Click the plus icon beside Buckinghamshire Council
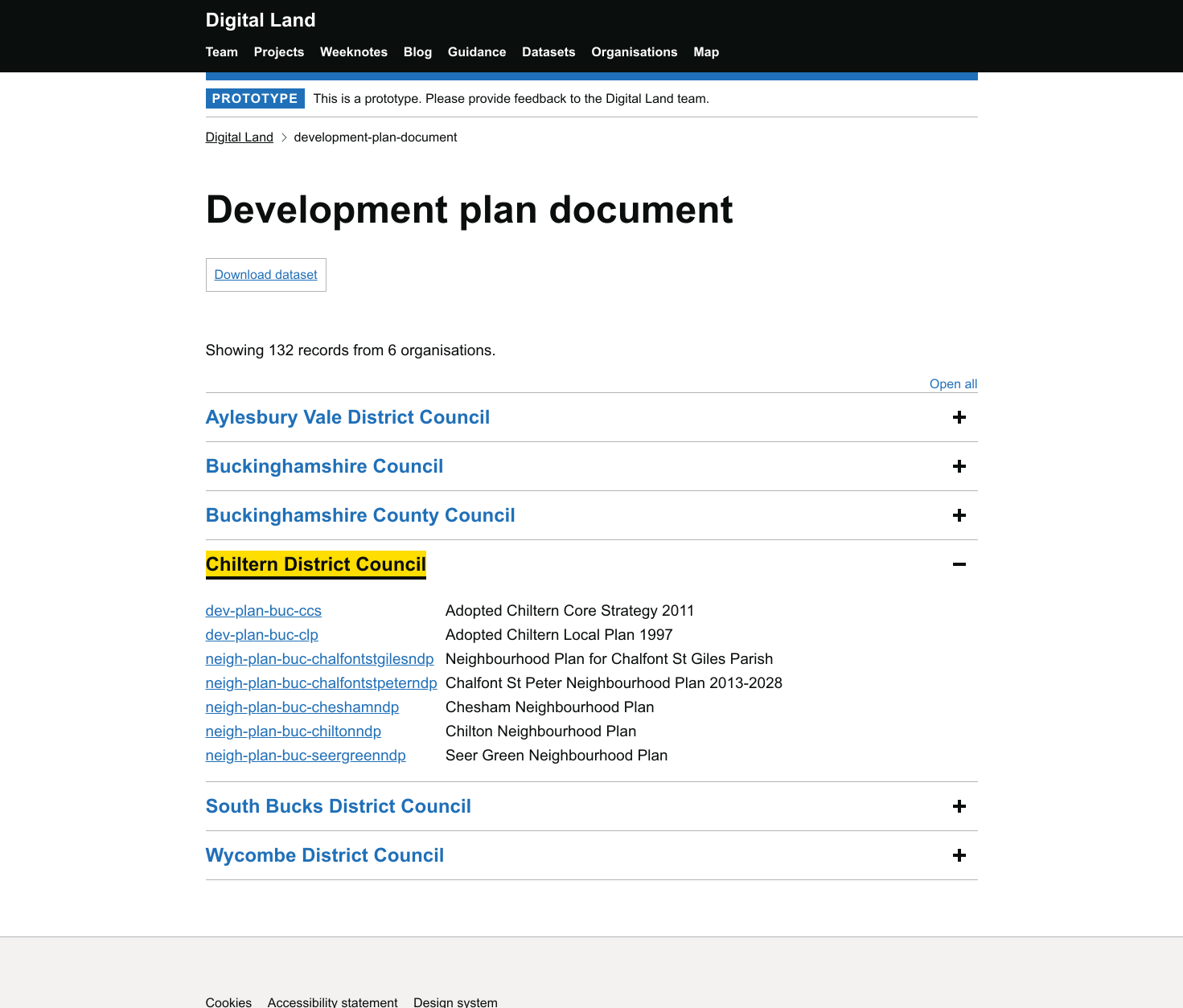This screenshot has height=1008, width=1183. [959, 466]
